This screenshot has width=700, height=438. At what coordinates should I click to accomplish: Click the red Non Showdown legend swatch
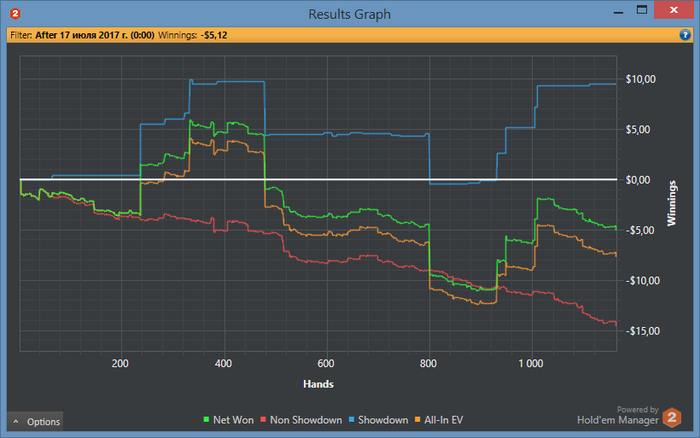coord(263,420)
